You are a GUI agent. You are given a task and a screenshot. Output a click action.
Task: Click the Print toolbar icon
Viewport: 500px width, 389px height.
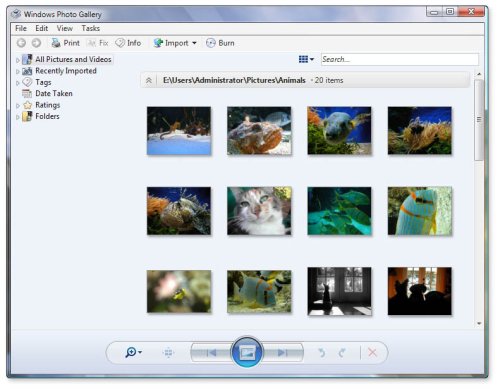click(x=56, y=43)
